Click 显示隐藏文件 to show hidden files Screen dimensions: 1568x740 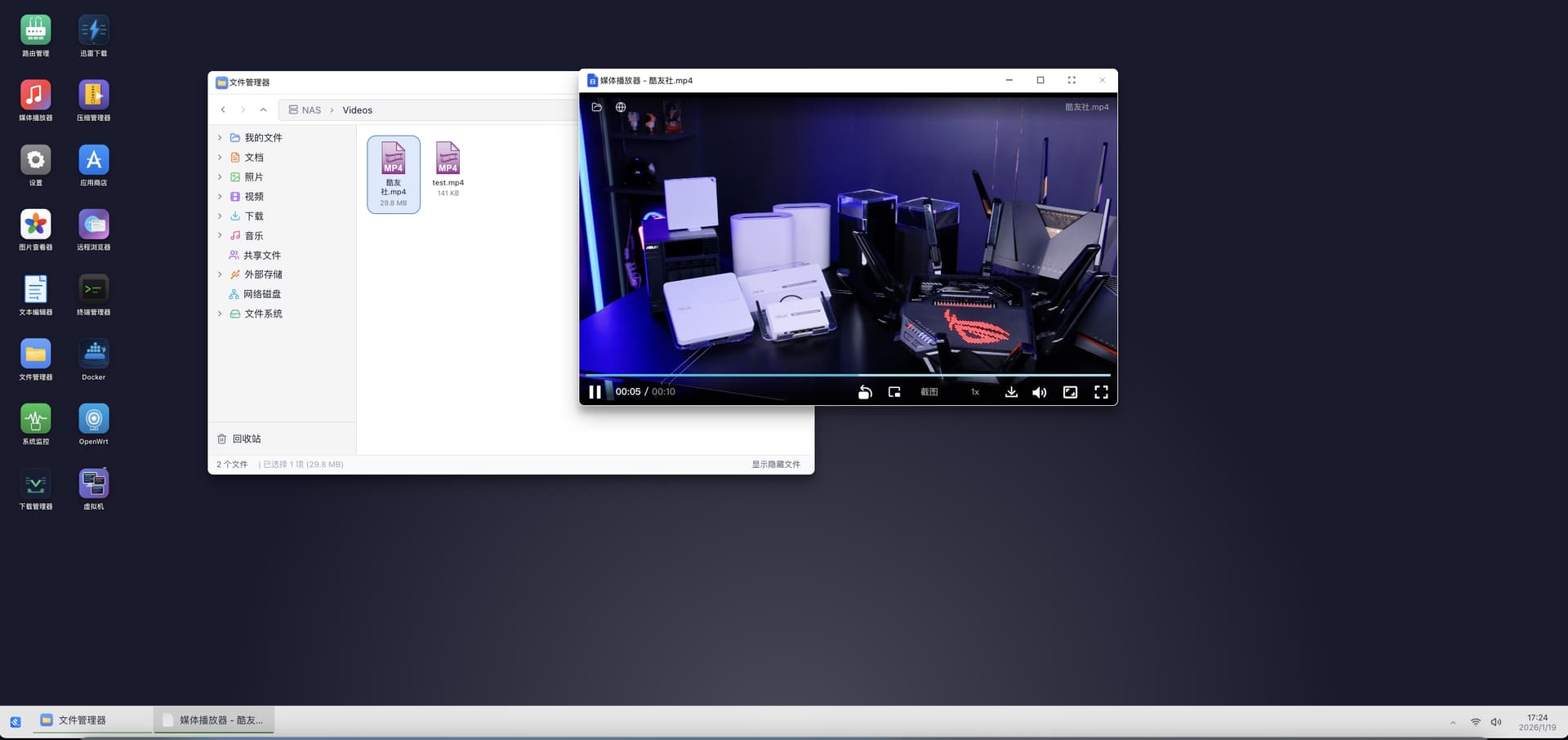click(775, 465)
